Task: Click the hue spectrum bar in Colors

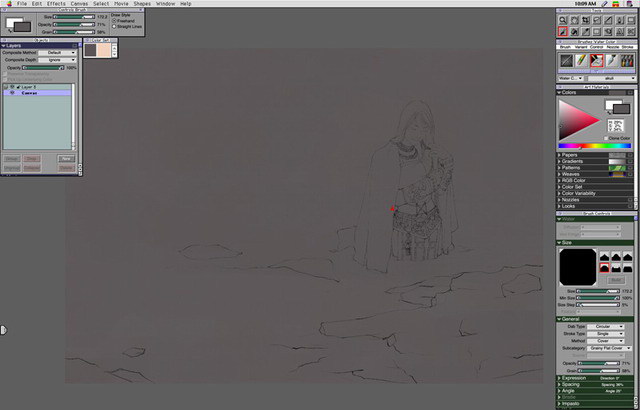Action: point(594,146)
